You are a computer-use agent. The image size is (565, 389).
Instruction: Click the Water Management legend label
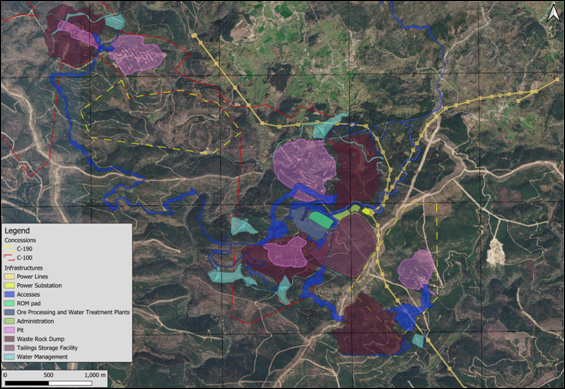click(x=42, y=357)
